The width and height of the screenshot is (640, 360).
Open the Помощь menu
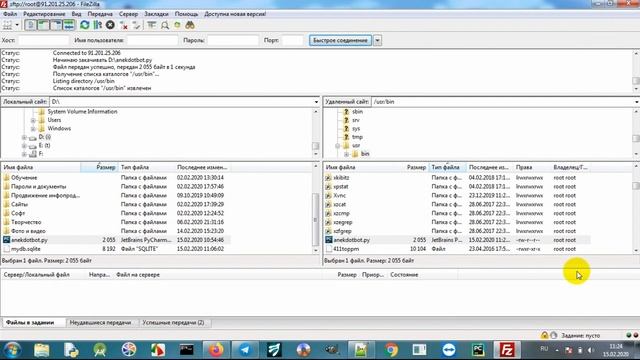[x=186, y=14]
